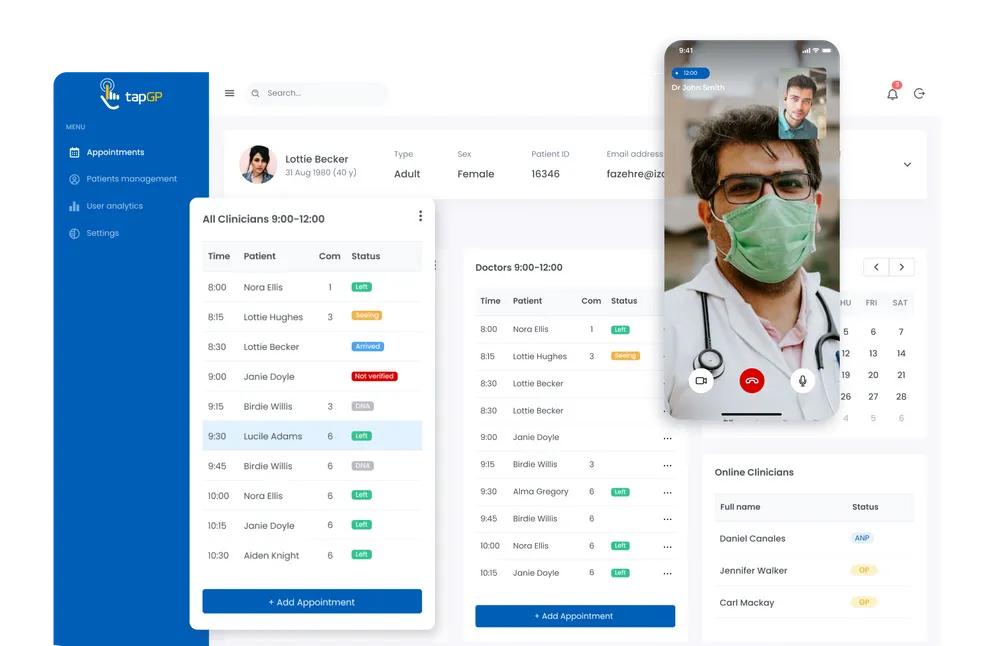The height and width of the screenshot is (646, 995).
Task: Select the 9:30 Lucile Adams row
Action: pos(312,436)
